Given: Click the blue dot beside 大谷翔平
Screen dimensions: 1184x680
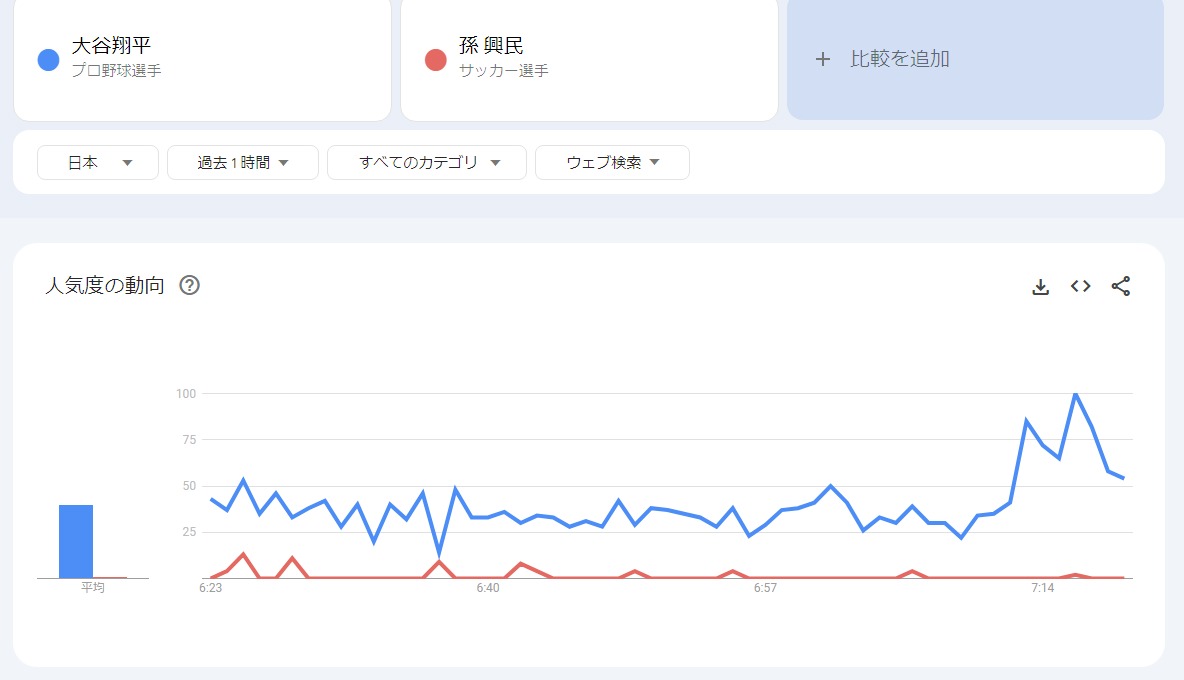Looking at the screenshot, I should (x=48, y=60).
